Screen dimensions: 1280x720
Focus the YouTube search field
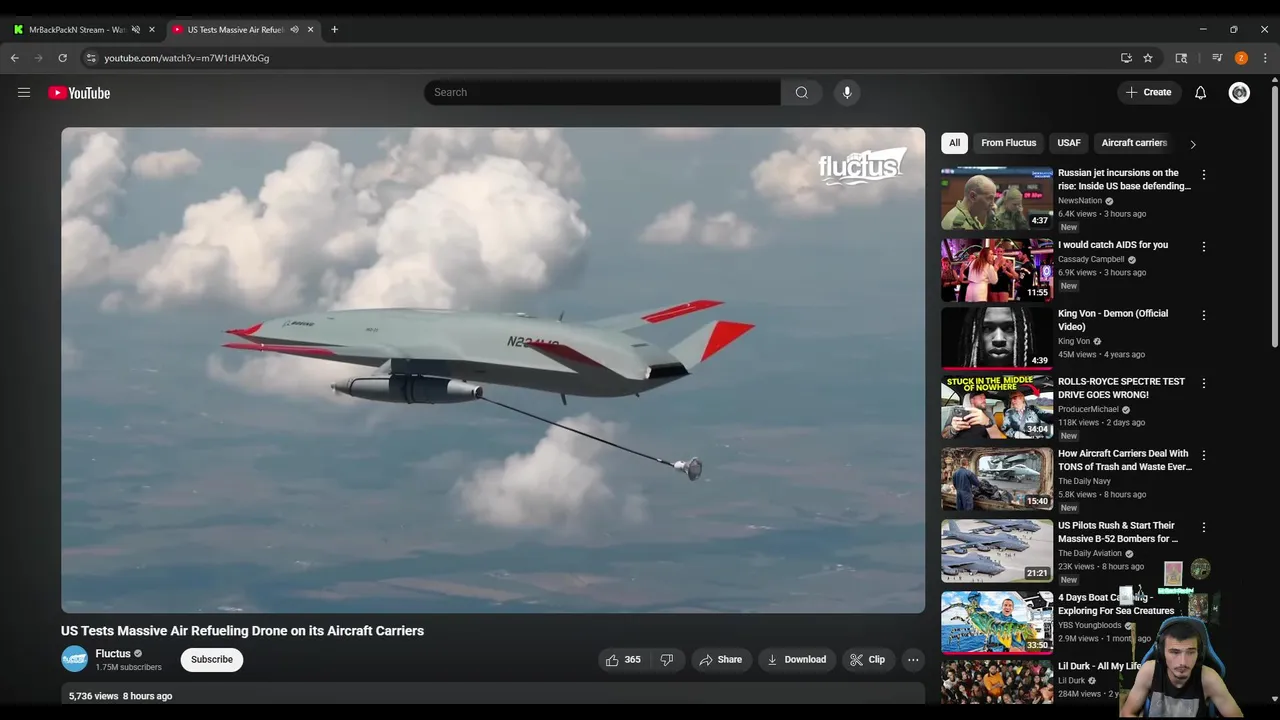tap(602, 92)
